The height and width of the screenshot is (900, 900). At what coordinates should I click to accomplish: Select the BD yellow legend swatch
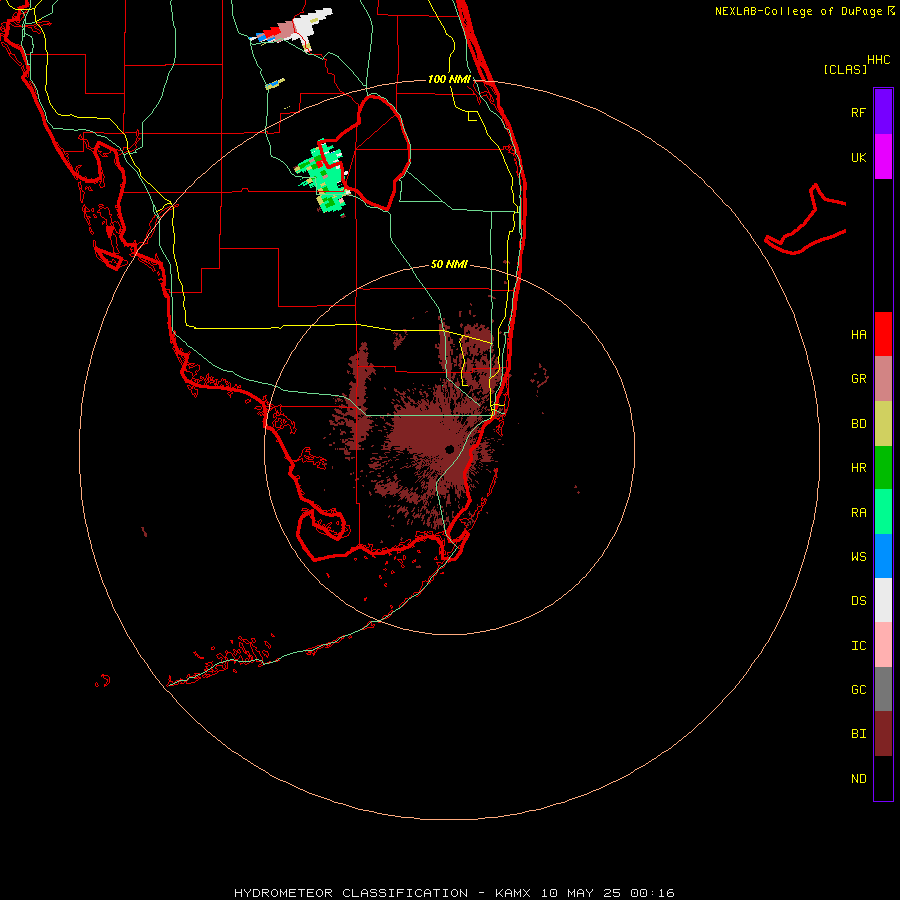click(883, 424)
